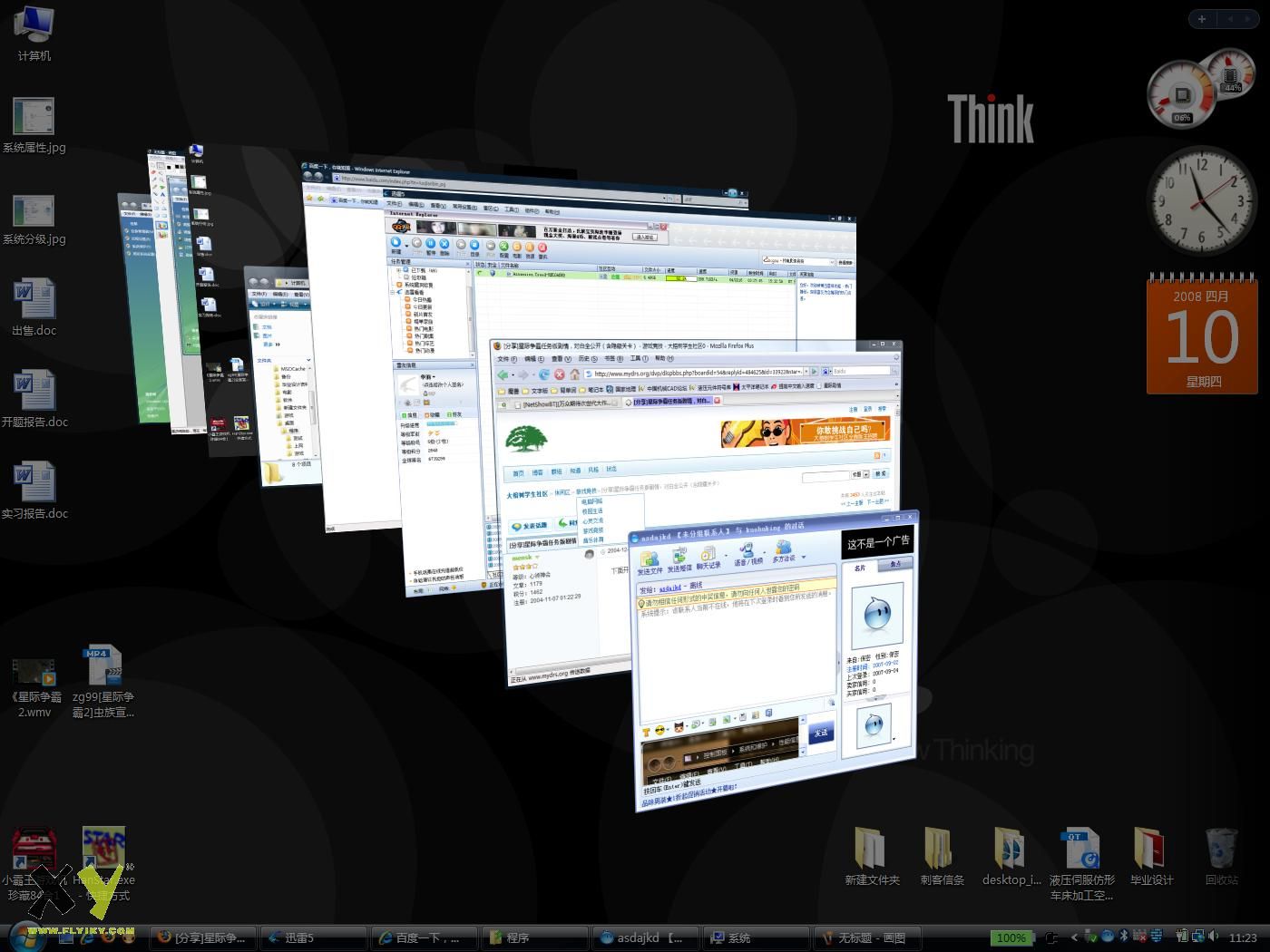1270x952 pixels.
Task: Click the Firefox Back green arrow
Action: click(502, 374)
